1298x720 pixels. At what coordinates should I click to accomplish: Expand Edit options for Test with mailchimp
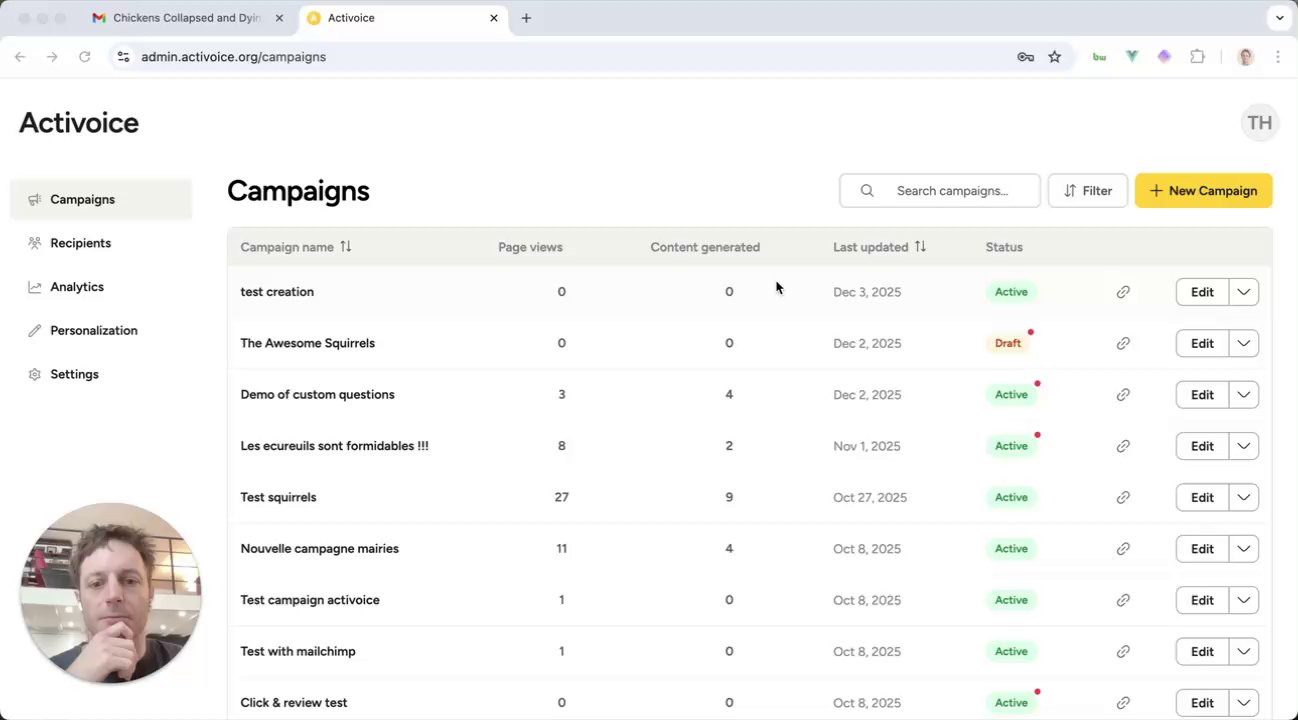pos(1243,651)
